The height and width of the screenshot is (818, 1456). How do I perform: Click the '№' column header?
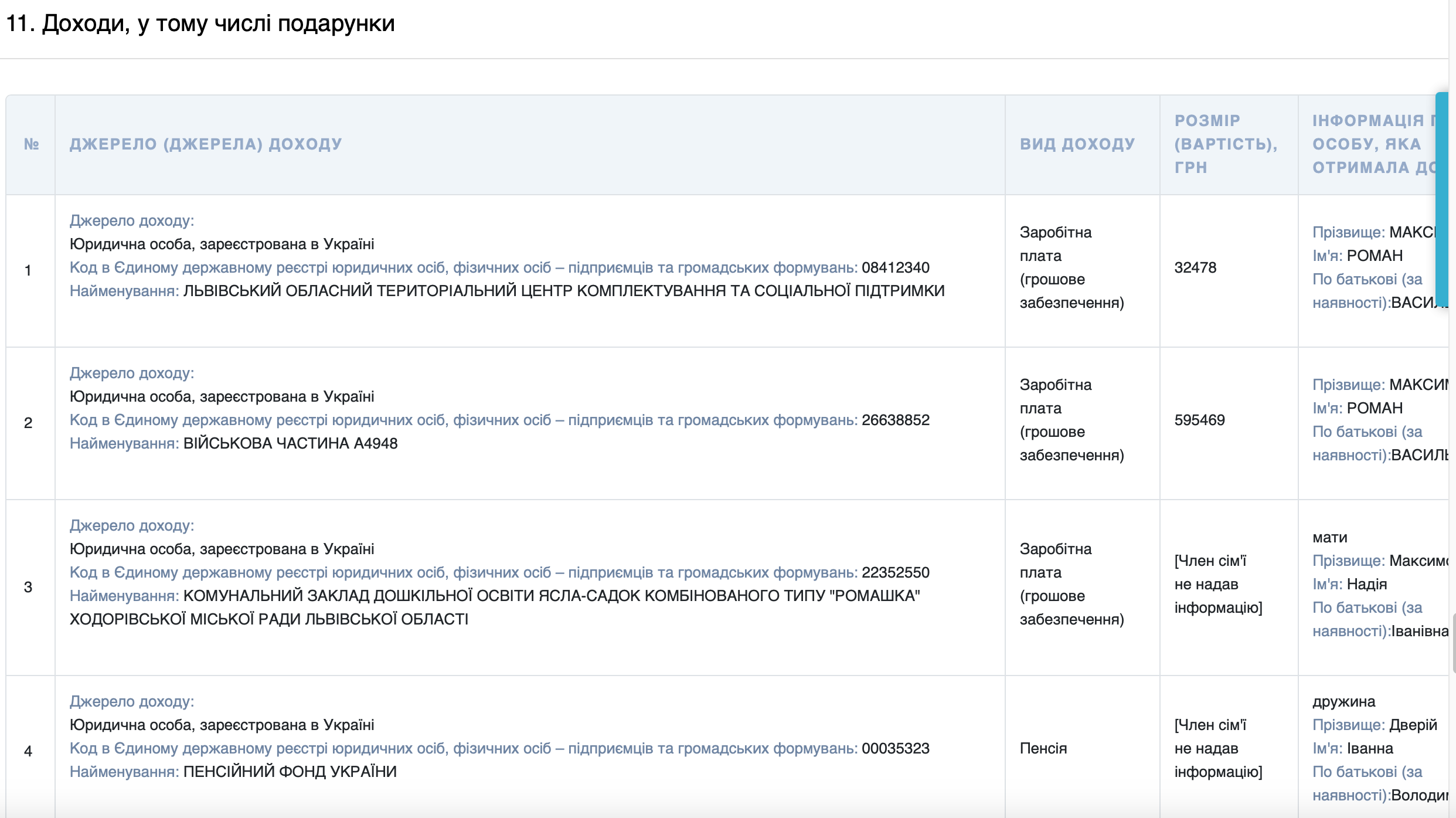[x=31, y=144]
